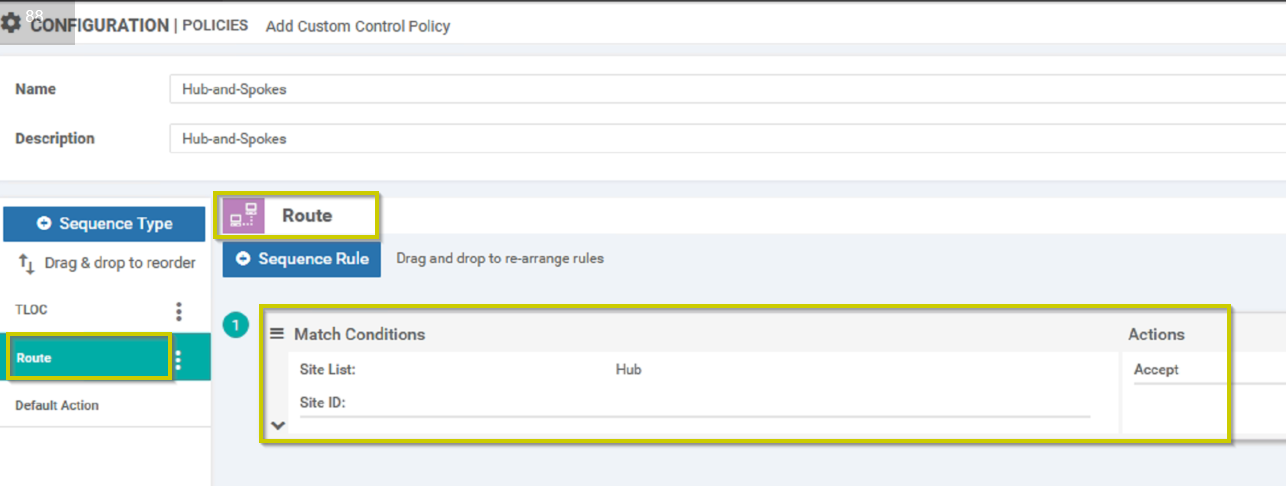Click the CONFIGURATION heading text
The width and height of the screenshot is (1286, 486).
(99, 26)
